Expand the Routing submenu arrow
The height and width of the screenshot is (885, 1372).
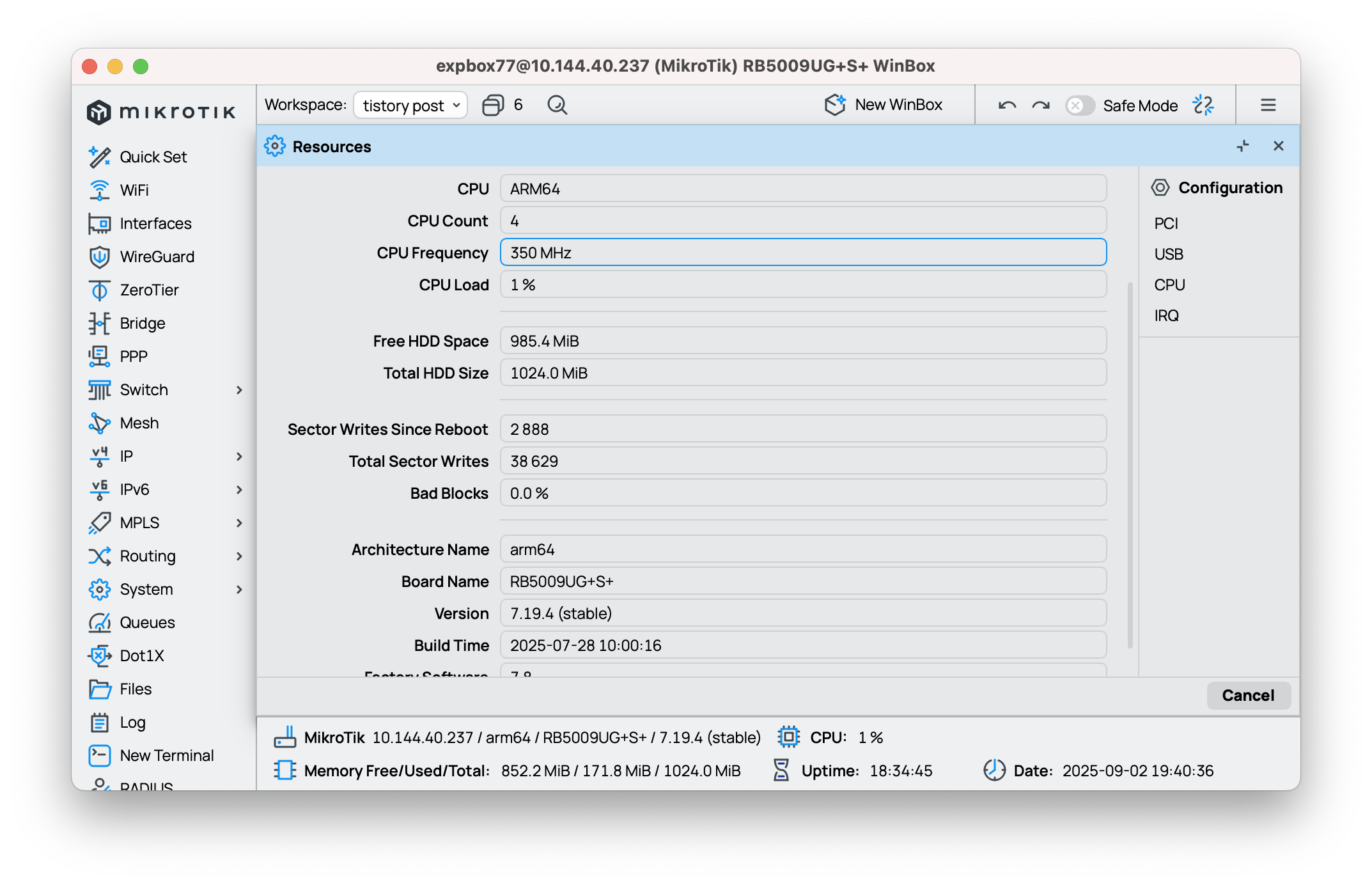click(x=239, y=556)
